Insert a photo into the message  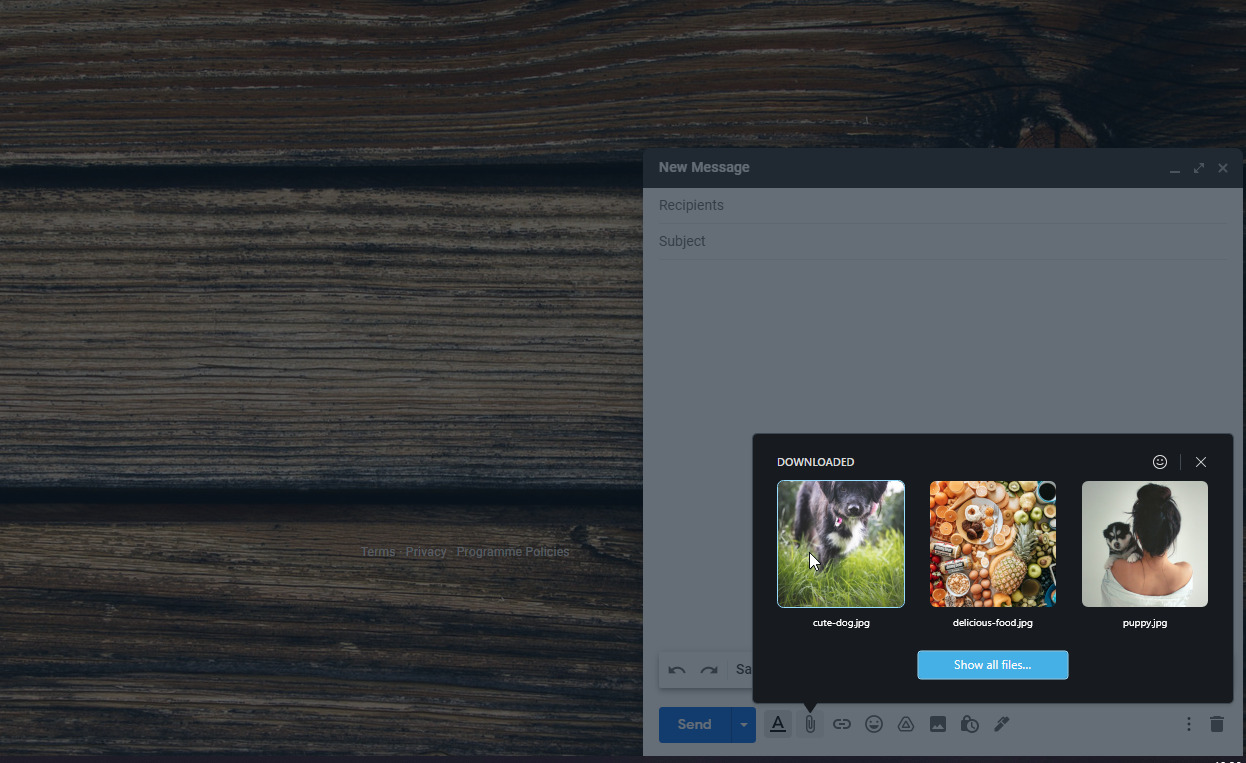pyautogui.click(x=938, y=723)
